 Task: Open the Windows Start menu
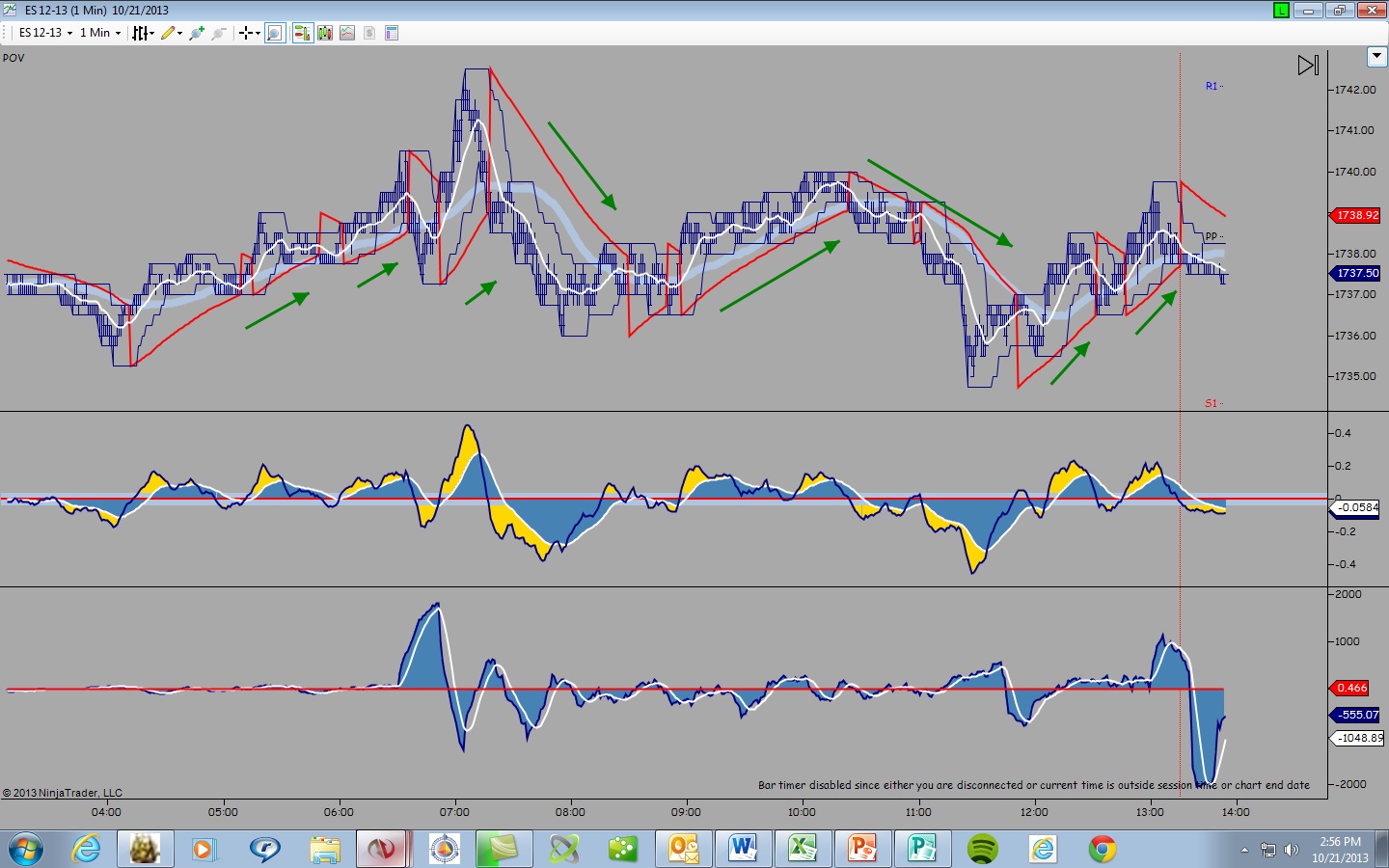pos(25,850)
